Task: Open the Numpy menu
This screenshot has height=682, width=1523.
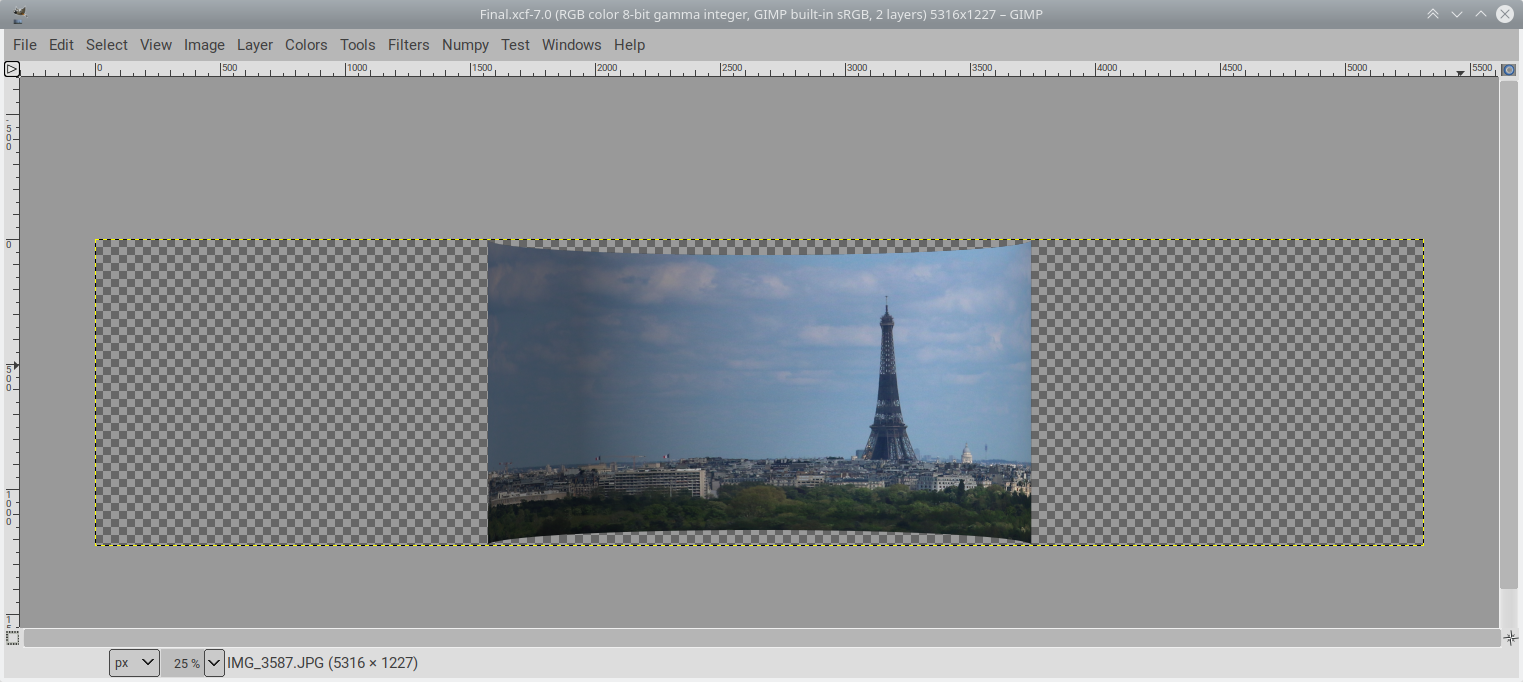Action: [465, 45]
